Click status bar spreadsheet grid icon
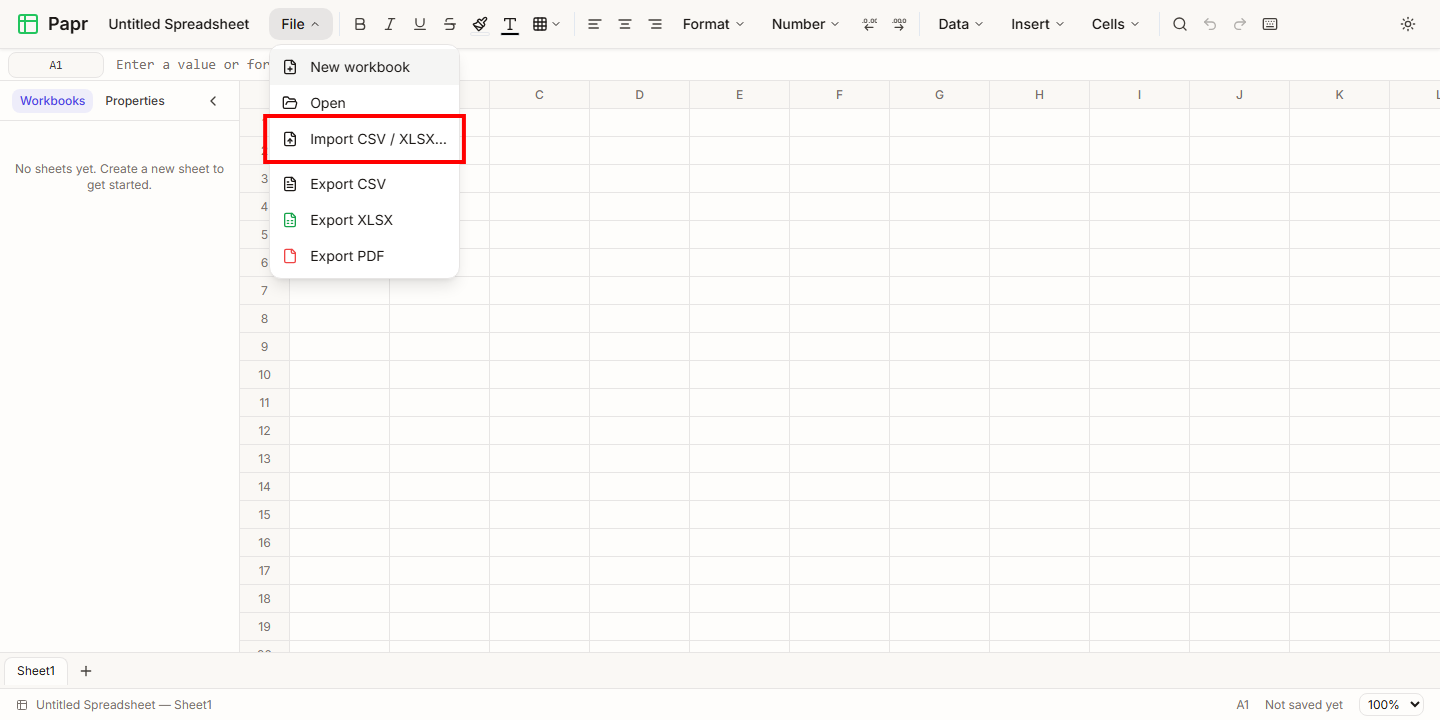The width and height of the screenshot is (1440, 720). [22, 705]
